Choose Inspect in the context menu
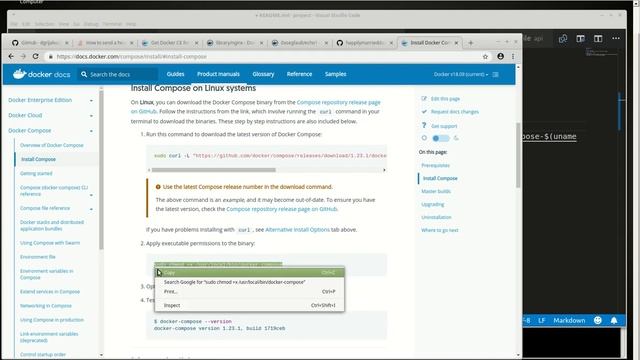Screen dimensions: 640x360 tap(249, 305)
